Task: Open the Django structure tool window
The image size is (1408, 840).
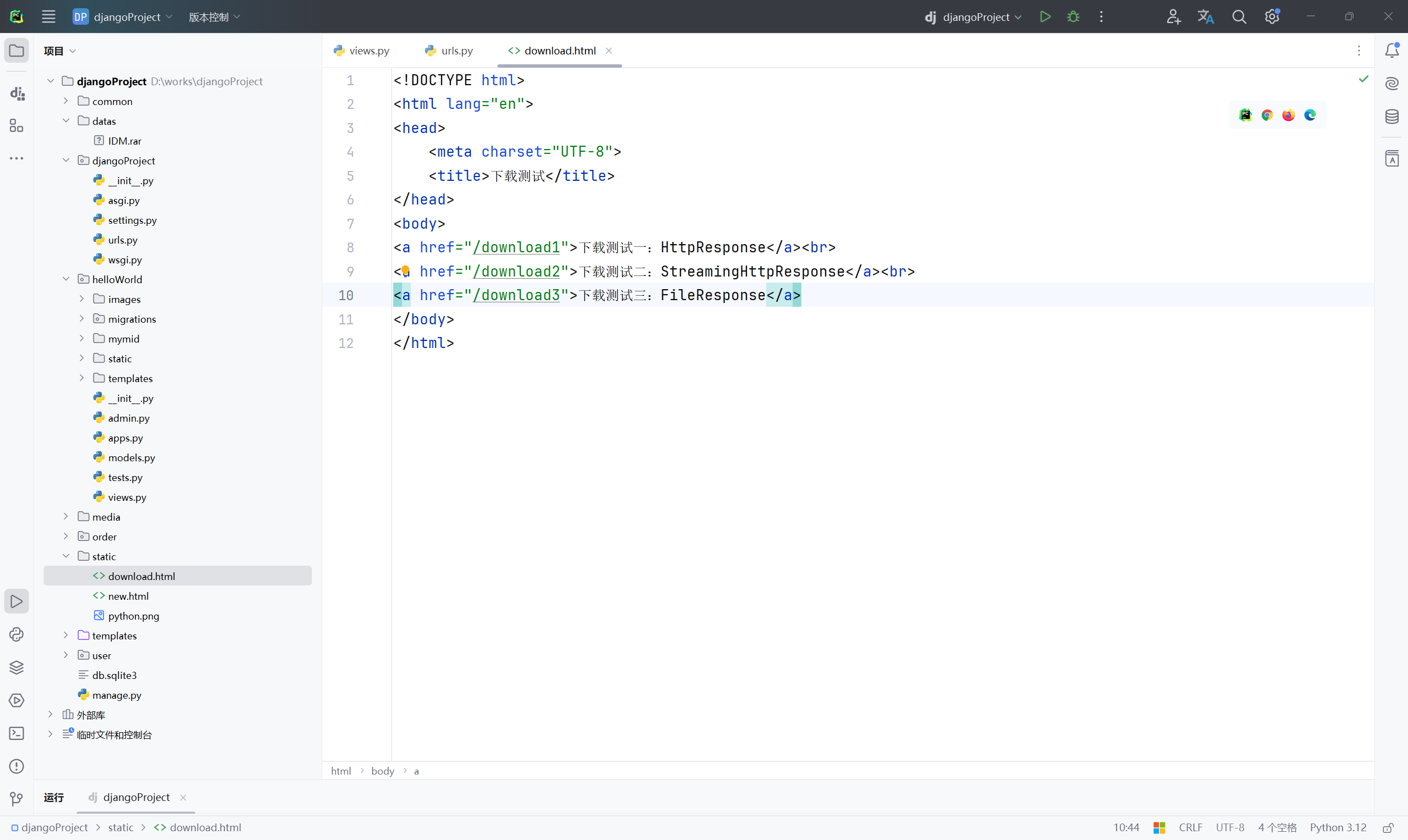Action: pos(16,93)
